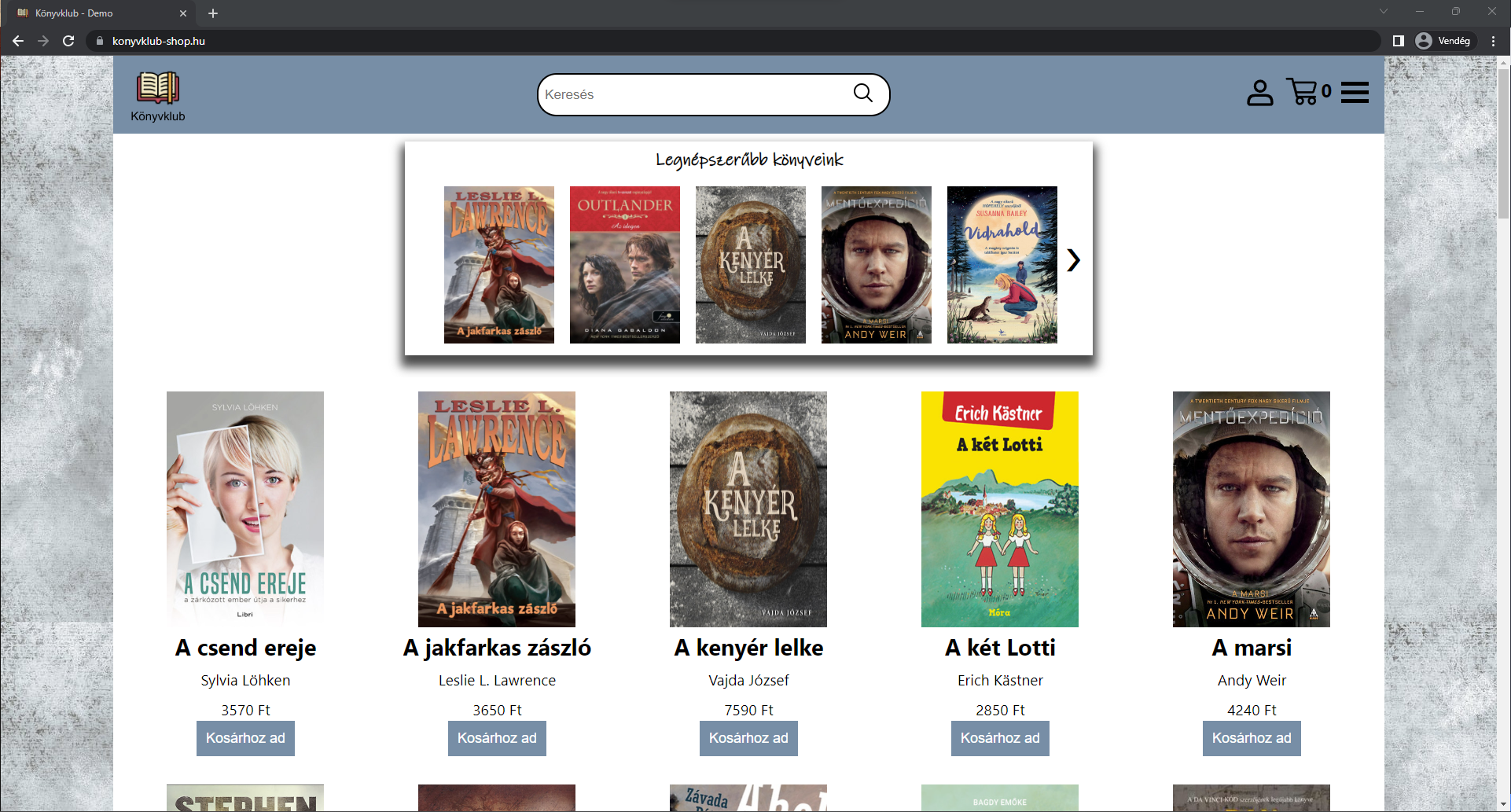This screenshot has height=812, width=1511.
Task: Click the site lock icon
Action: point(99,41)
